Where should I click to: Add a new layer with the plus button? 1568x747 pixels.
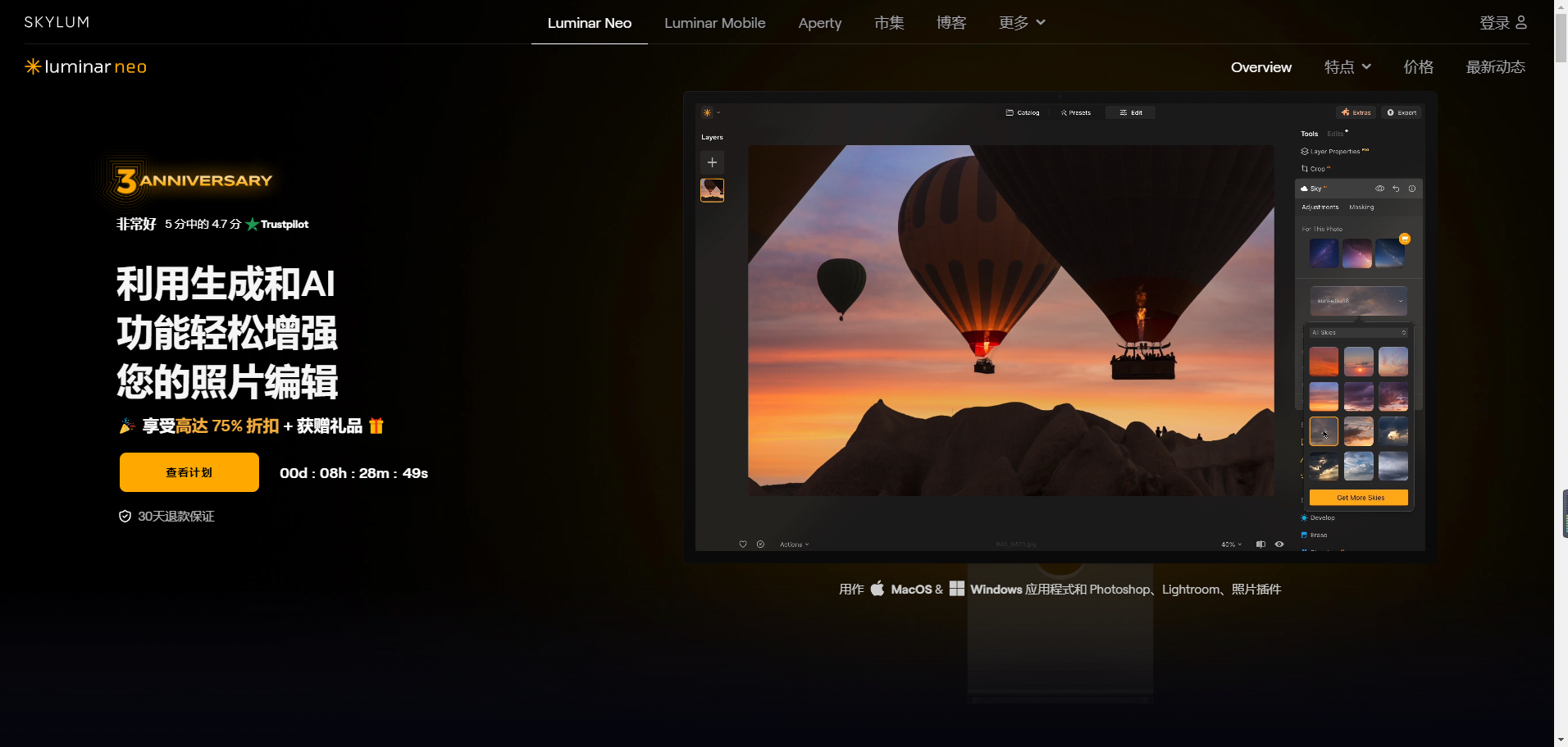pos(712,162)
